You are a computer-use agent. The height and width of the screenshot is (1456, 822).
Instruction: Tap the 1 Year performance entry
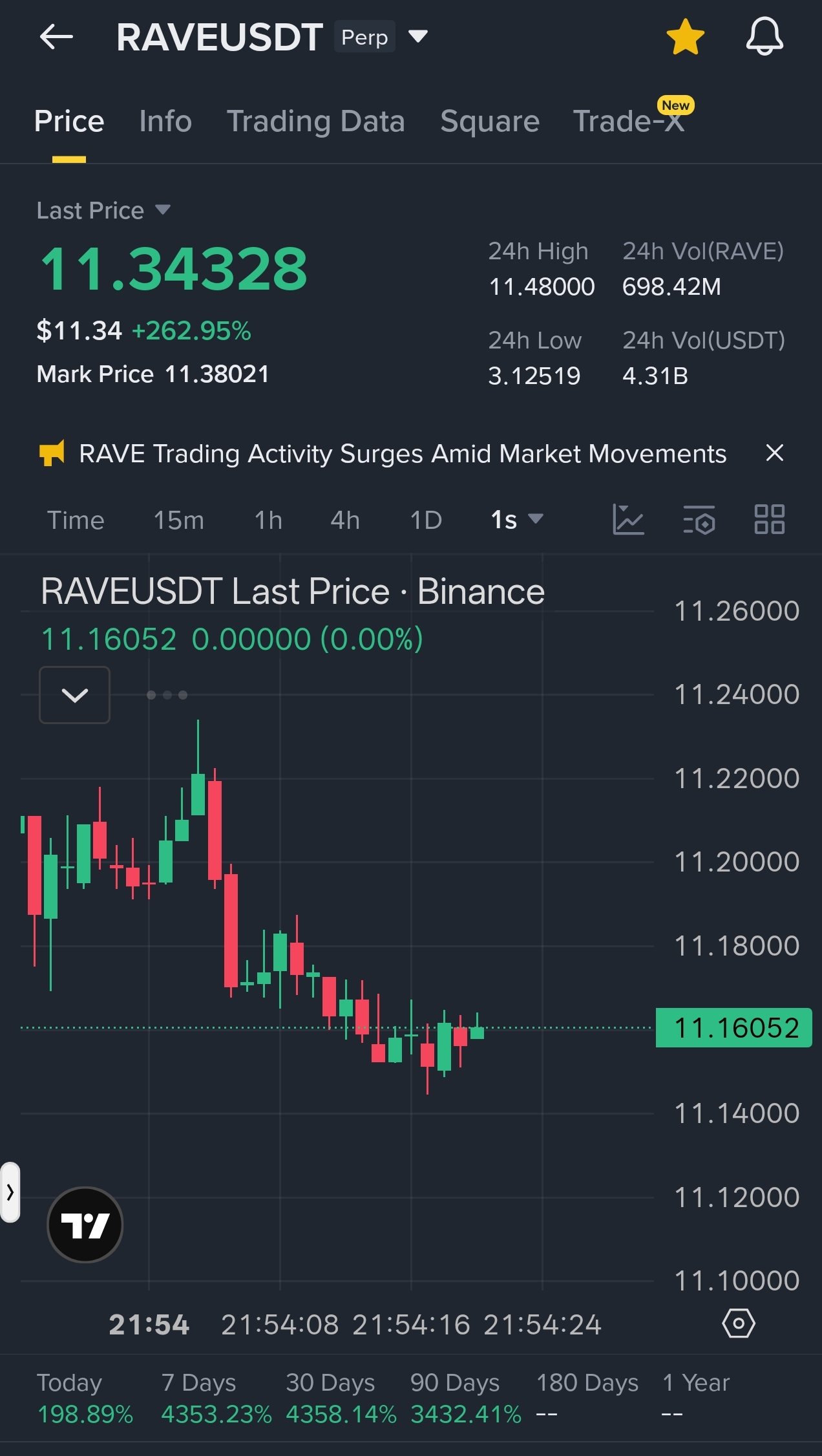coord(696,1398)
